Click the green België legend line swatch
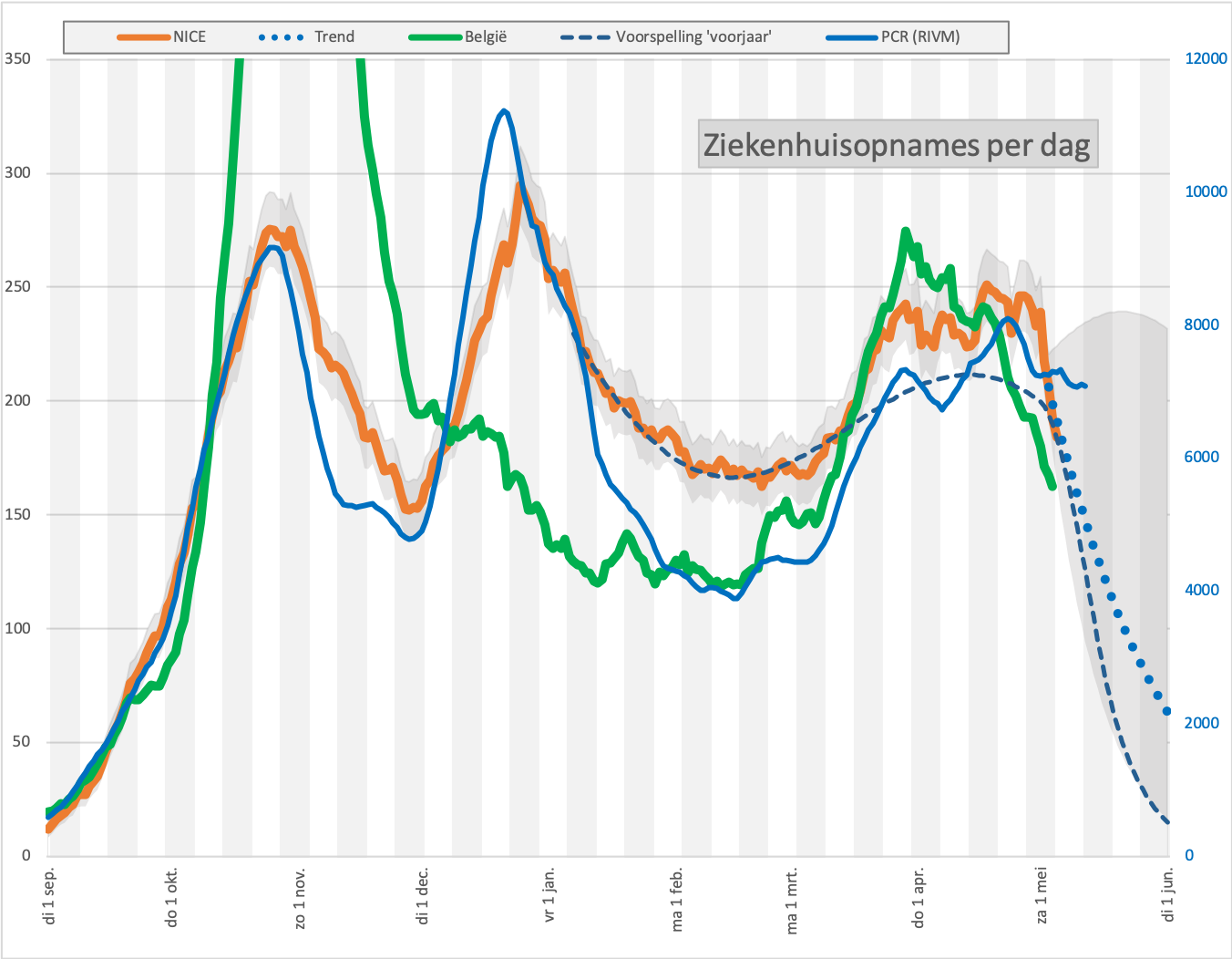This screenshot has height=959, width=1232. pyautogui.click(x=436, y=37)
